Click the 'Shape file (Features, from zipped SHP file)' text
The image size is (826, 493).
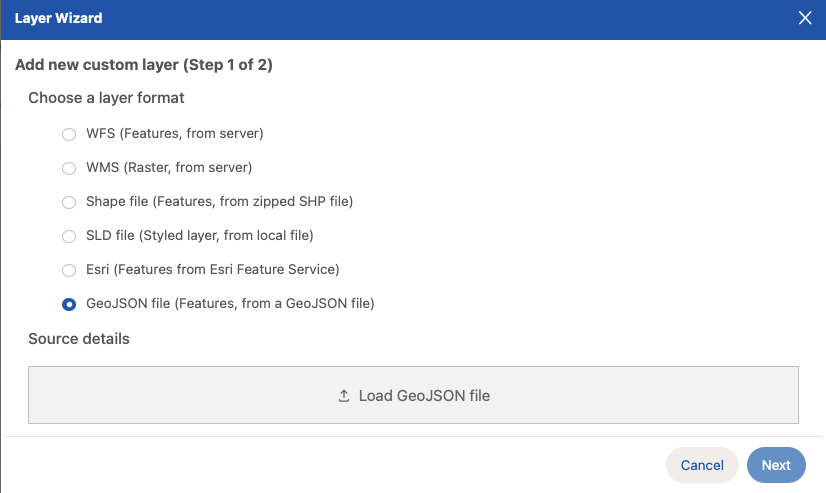point(220,201)
